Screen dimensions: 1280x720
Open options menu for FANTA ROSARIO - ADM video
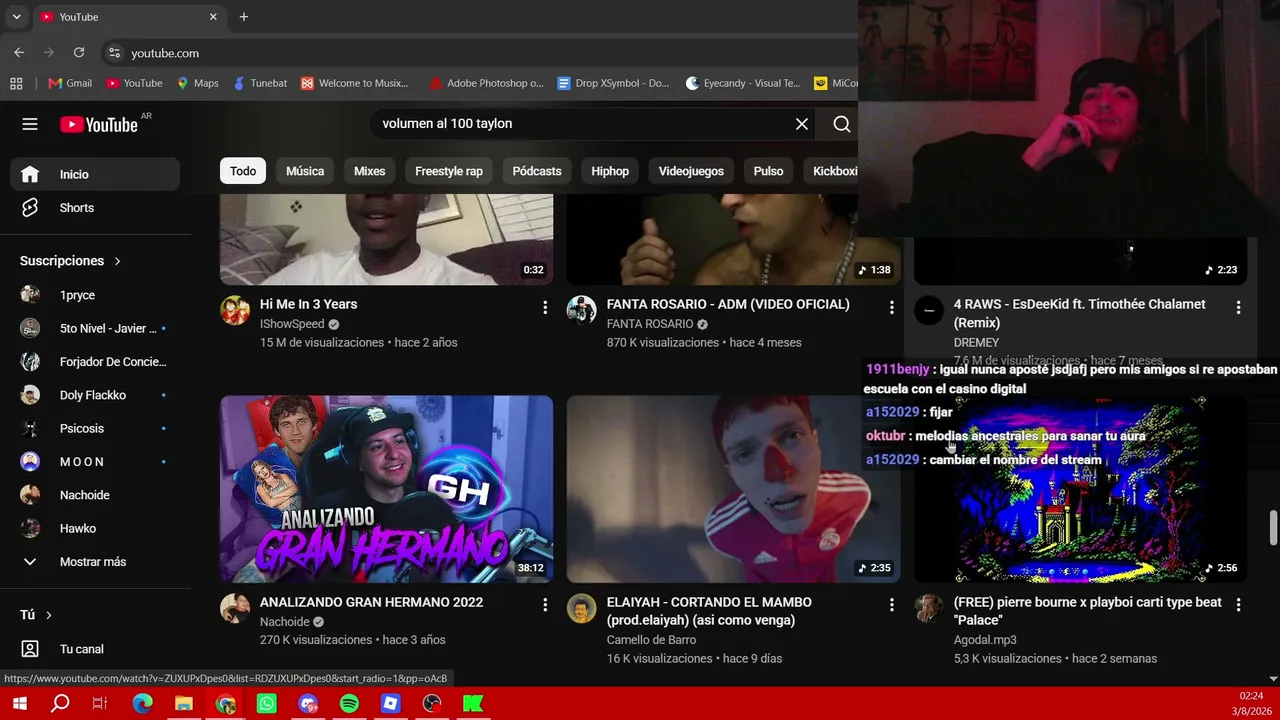892,308
